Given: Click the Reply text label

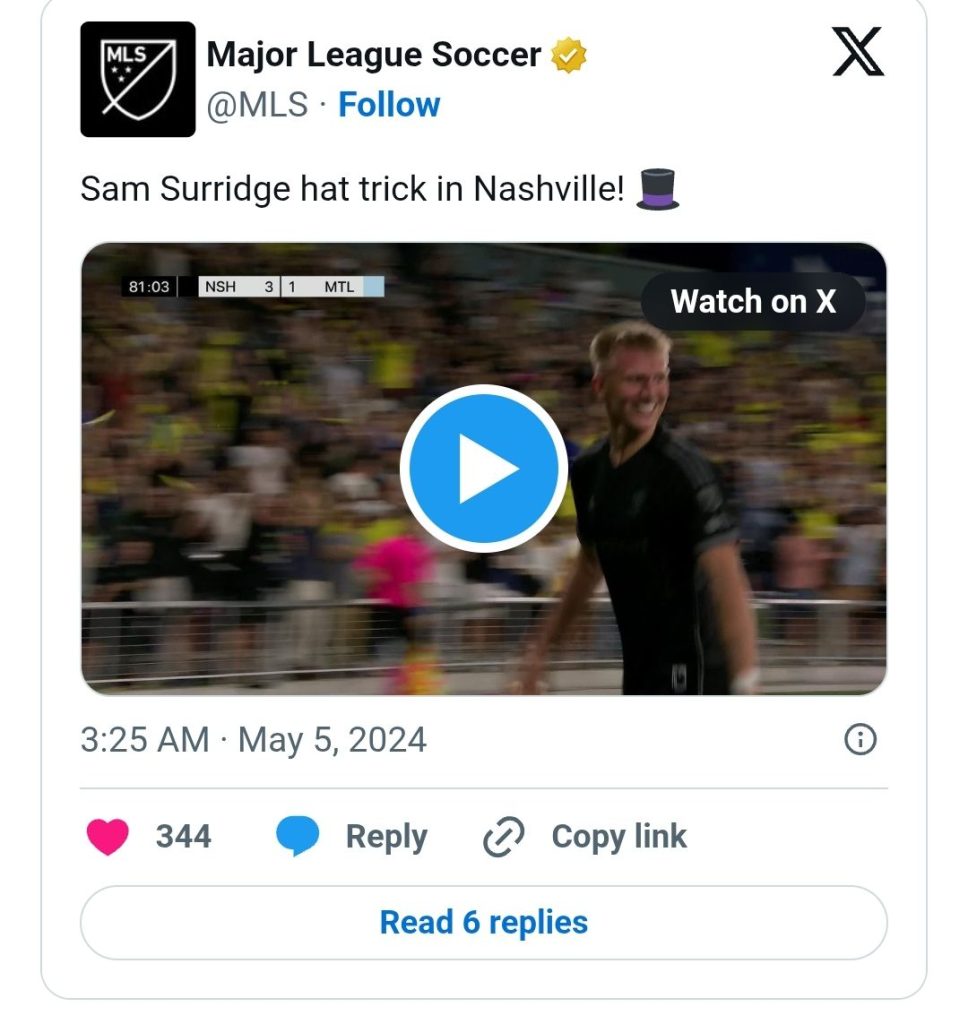Looking at the screenshot, I should tap(386, 837).
